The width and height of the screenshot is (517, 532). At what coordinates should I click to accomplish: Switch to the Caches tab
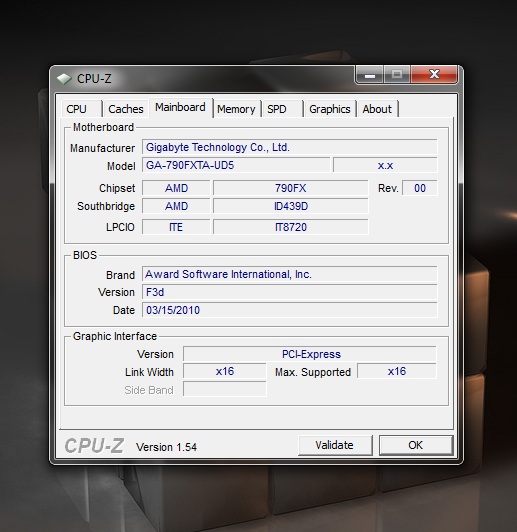point(126,109)
